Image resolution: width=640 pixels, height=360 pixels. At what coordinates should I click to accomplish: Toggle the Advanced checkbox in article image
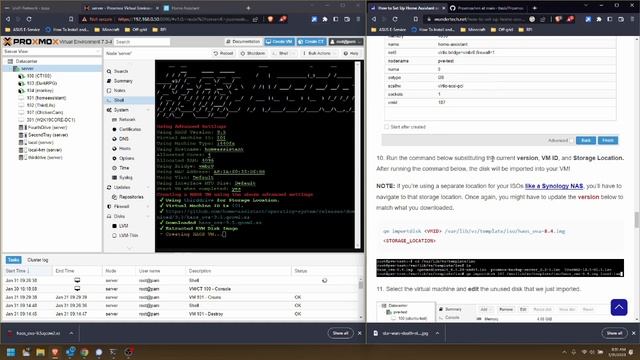click(x=572, y=140)
